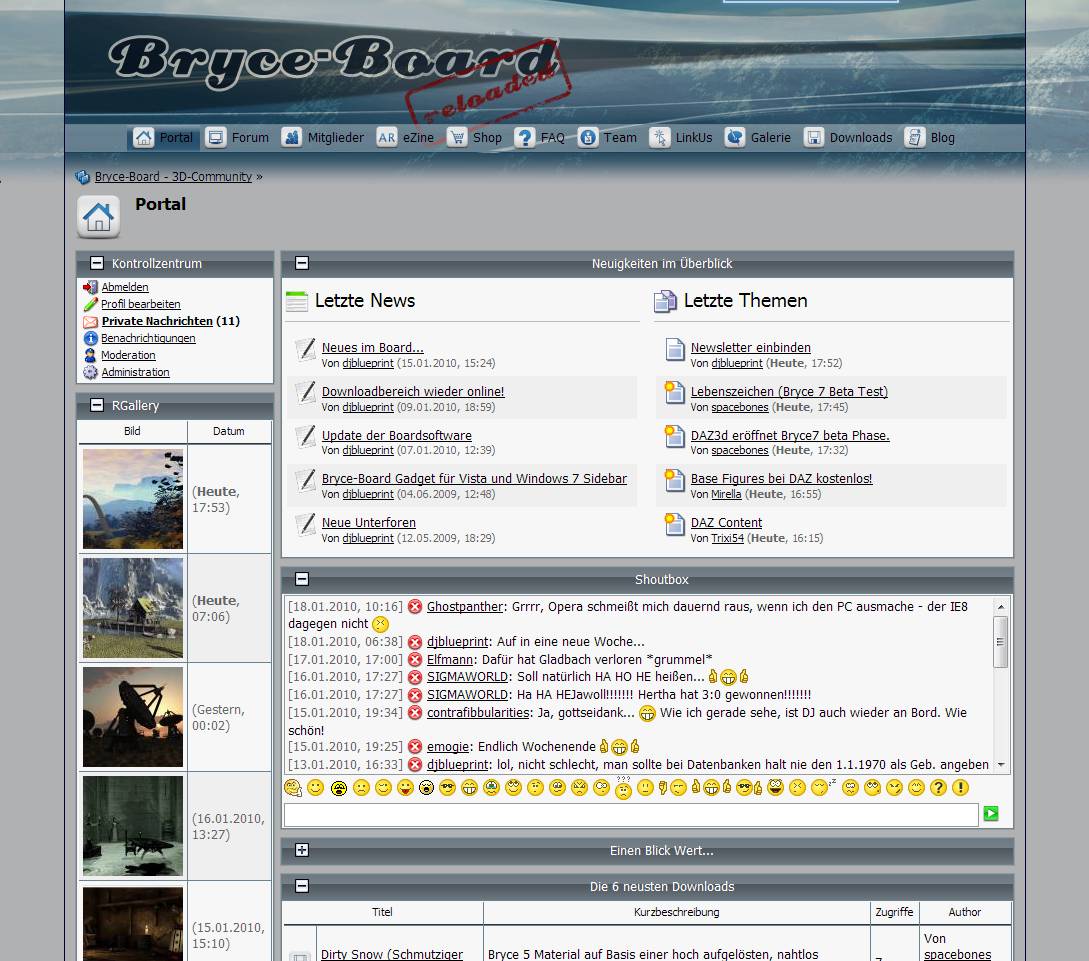1089x961 pixels.
Task: Delete emogie's shout with red X
Action: [x=415, y=746]
